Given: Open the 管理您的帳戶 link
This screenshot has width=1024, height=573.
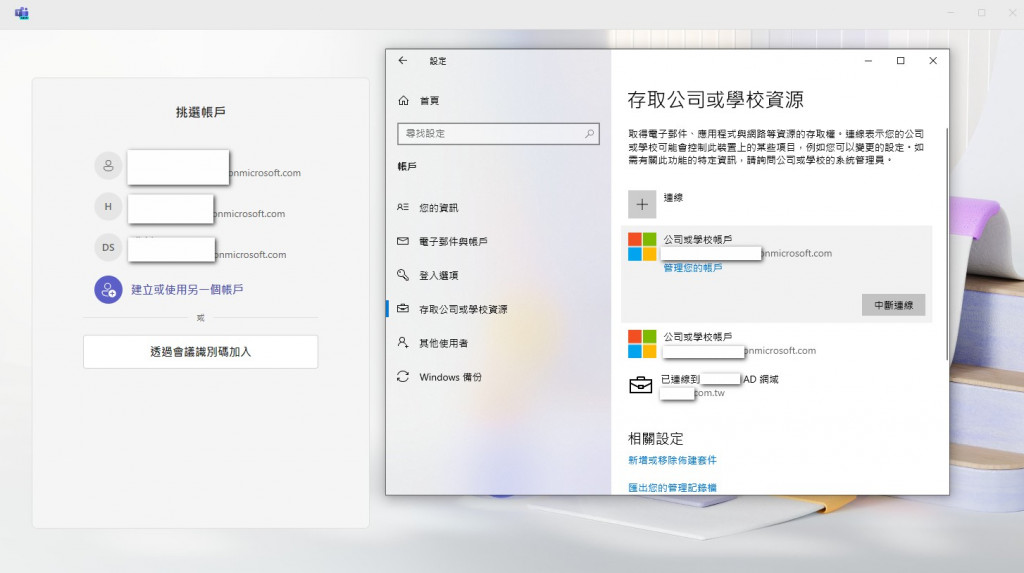Looking at the screenshot, I should pyautogui.click(x=693, y=268).
